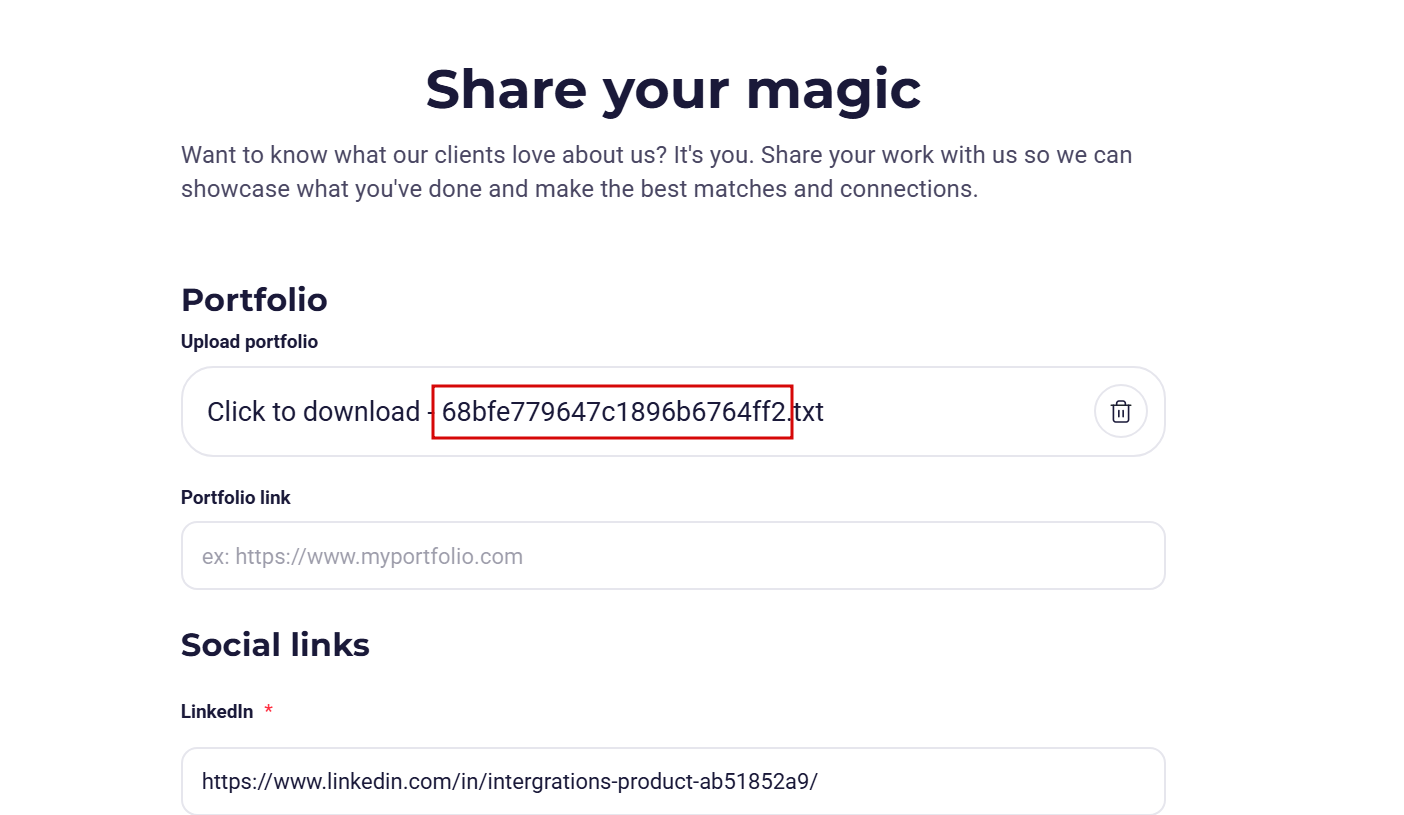Click the .txt extension of uploaded file

click(806, 412)
